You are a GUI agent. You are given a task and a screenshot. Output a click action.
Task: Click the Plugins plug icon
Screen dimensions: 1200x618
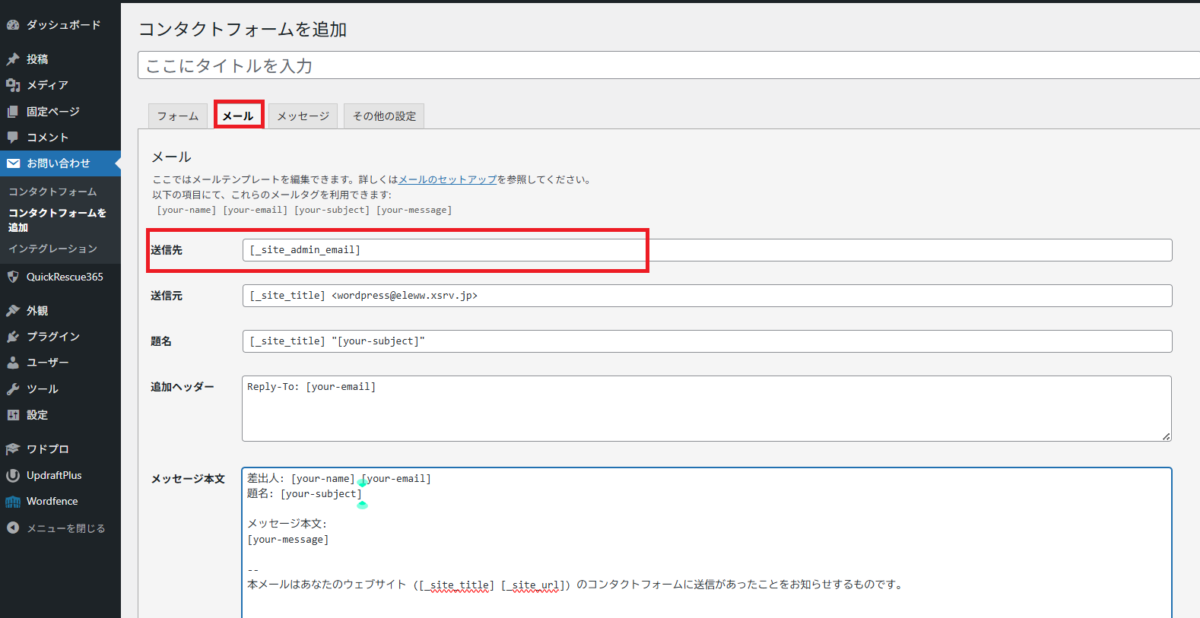pyautogui.click(x=13, y=337)
